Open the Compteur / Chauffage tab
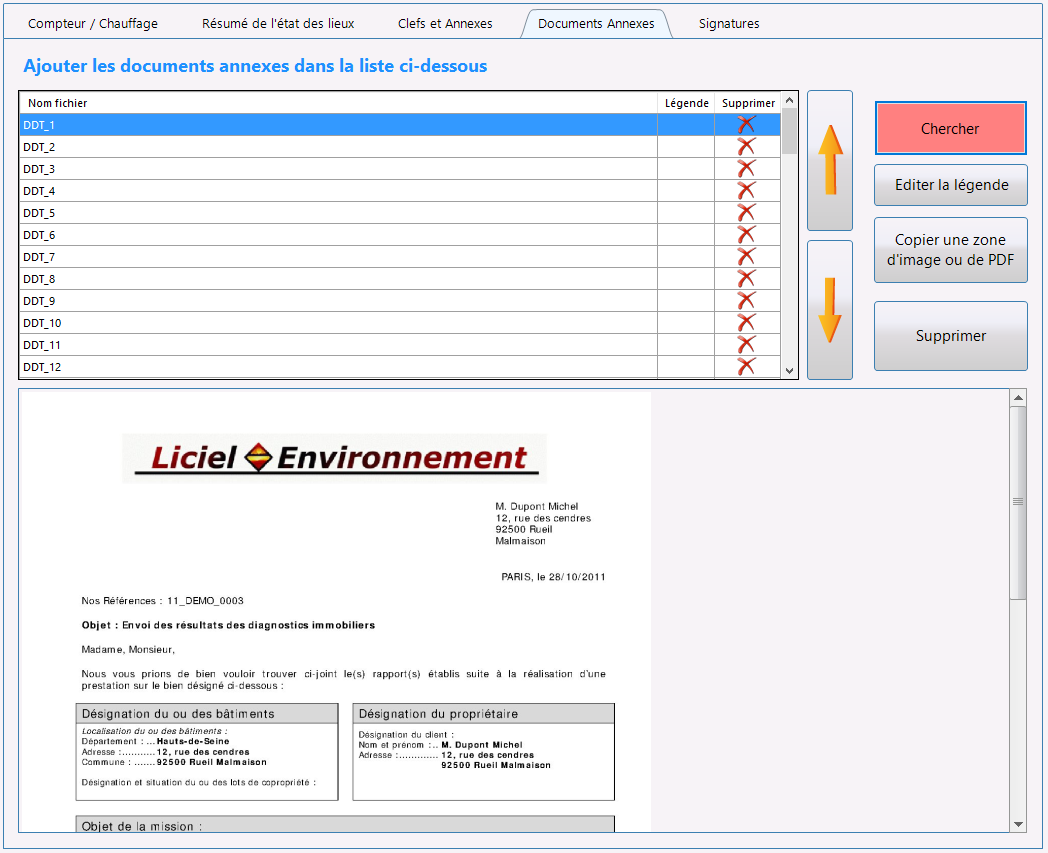 (93, 23)
